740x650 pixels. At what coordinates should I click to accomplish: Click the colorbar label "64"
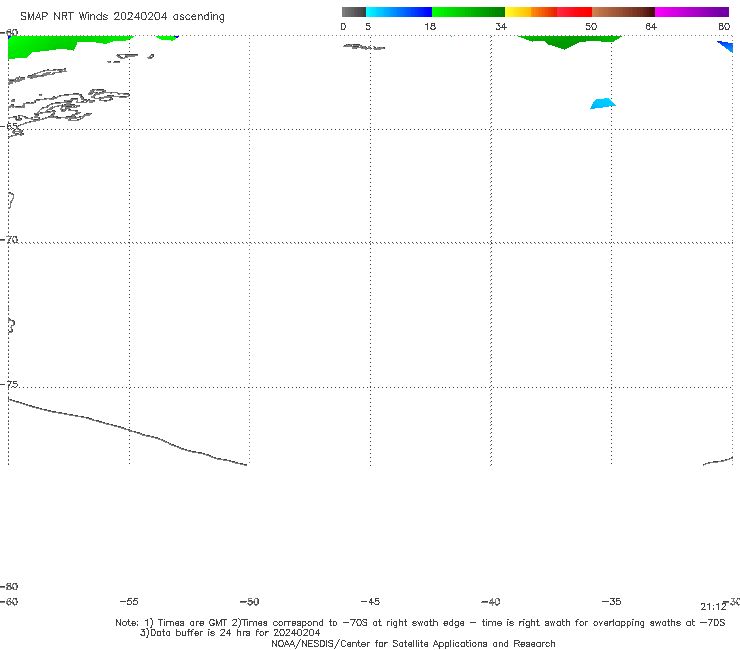pyautogui.click(x=651, y=27)
